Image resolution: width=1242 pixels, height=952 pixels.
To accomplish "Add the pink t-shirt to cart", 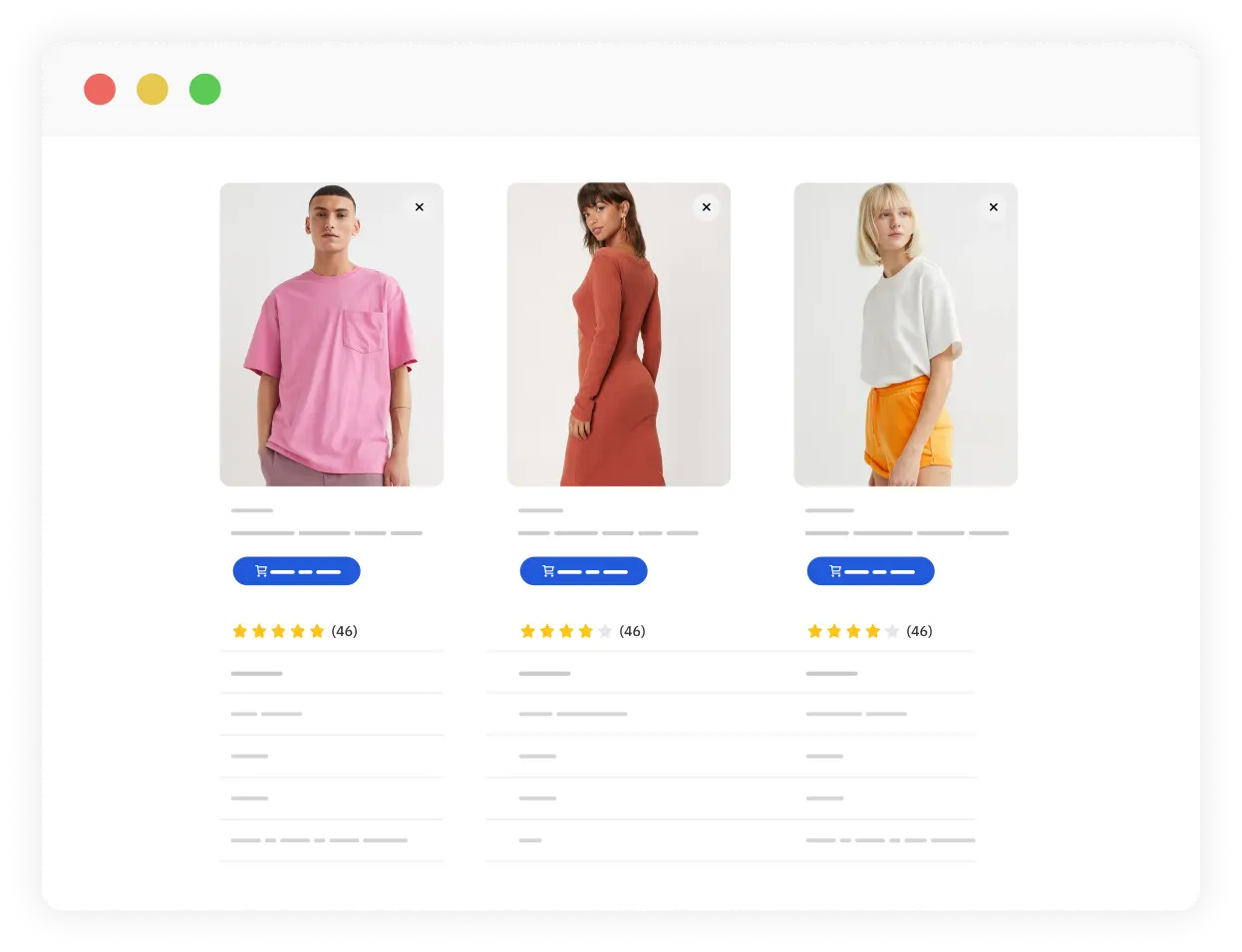I will 297,571.
